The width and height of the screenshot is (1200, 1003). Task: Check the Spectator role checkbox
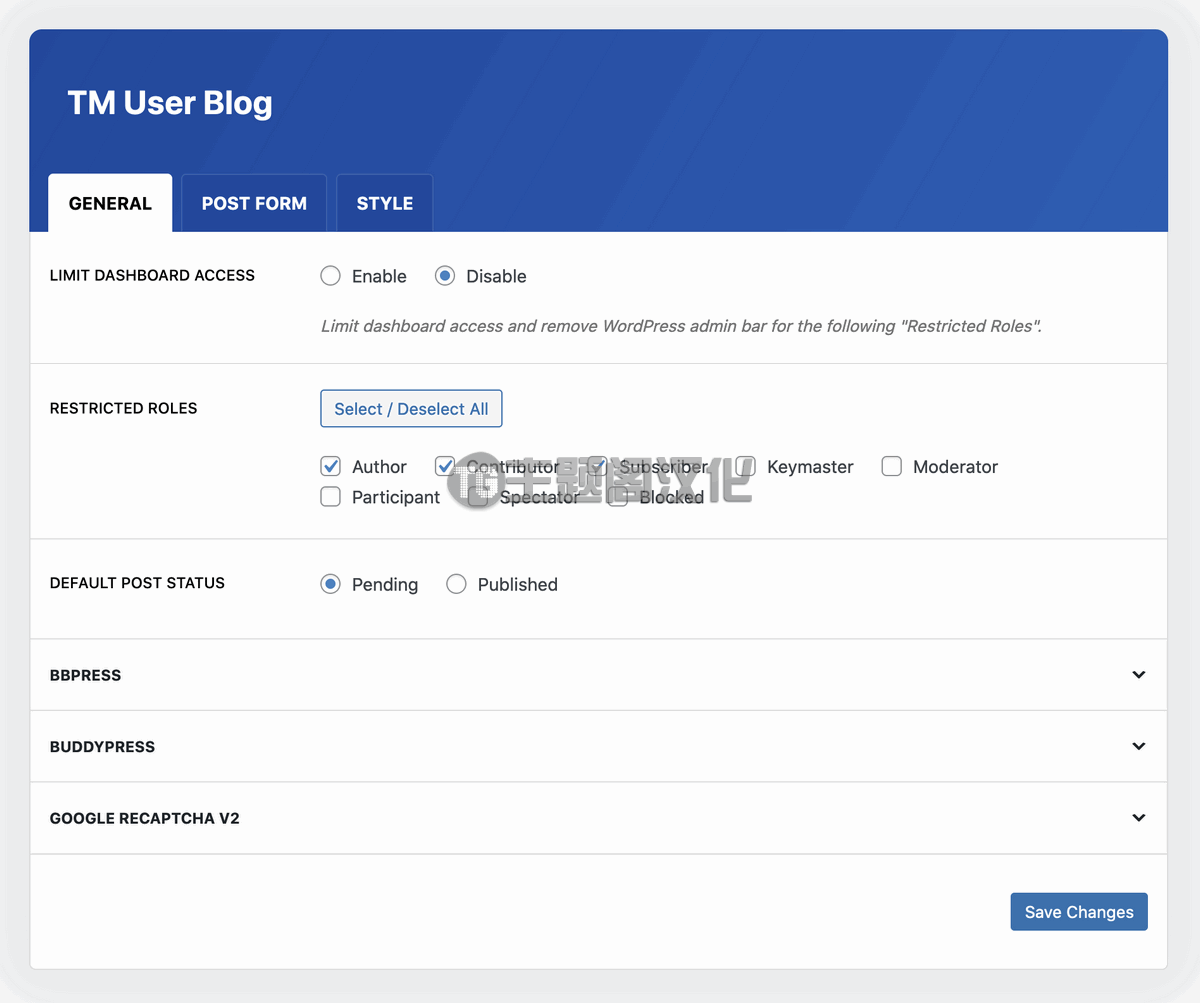click(478, 496)
